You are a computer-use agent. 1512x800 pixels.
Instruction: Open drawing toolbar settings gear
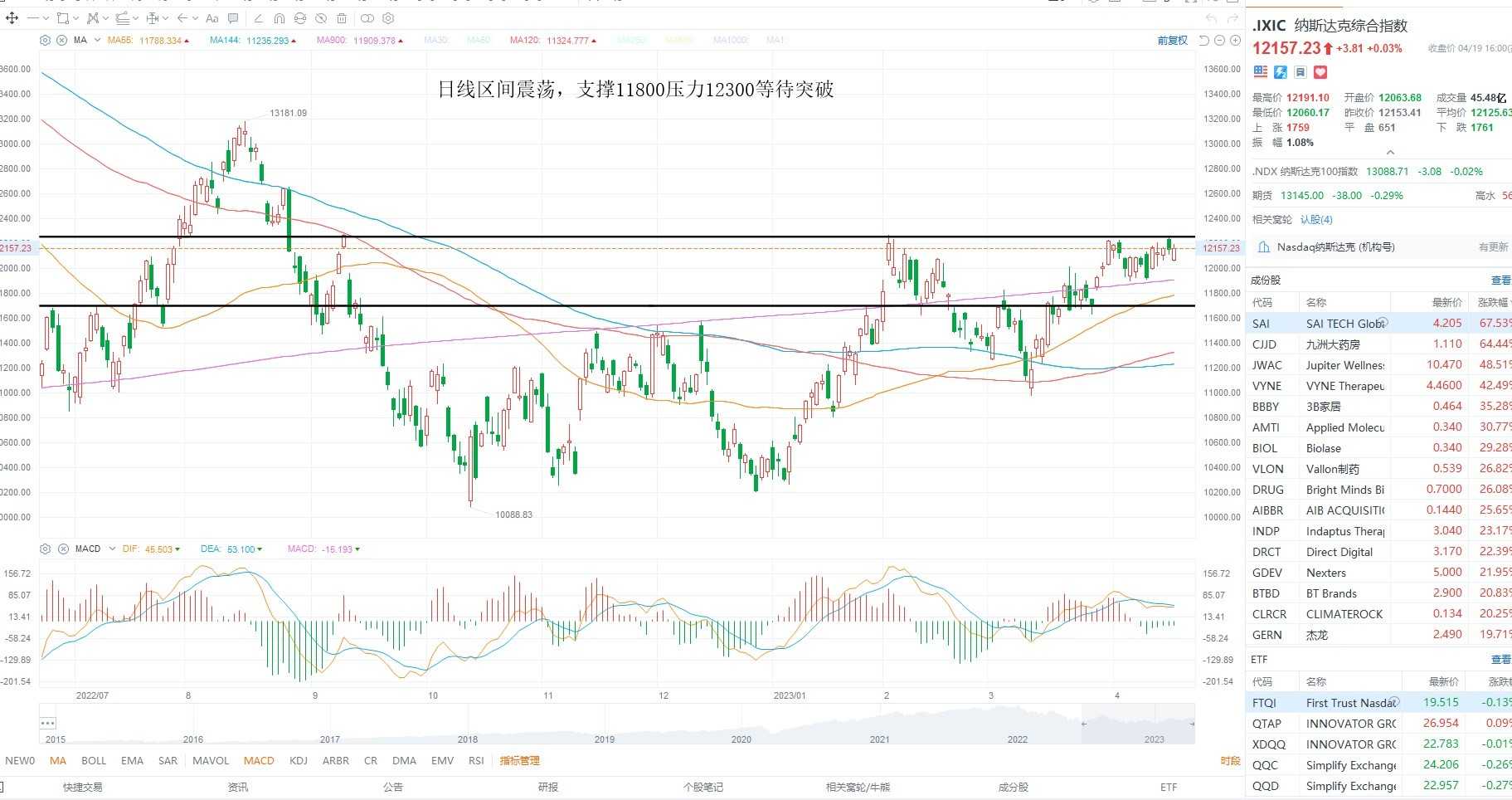pos(388,18)
